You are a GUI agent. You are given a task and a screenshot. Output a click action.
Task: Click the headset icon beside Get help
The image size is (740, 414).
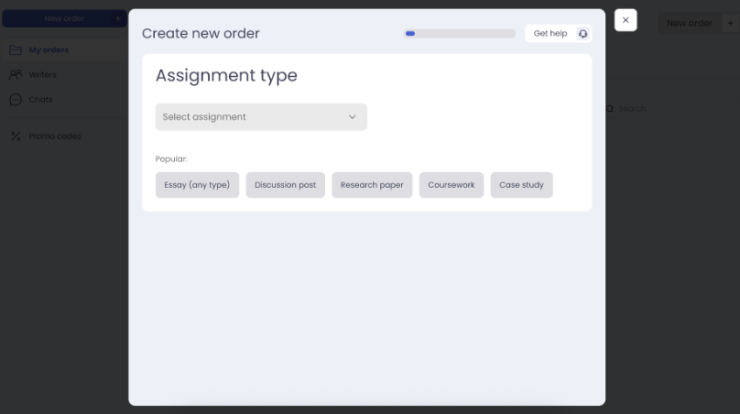[583, 34]
